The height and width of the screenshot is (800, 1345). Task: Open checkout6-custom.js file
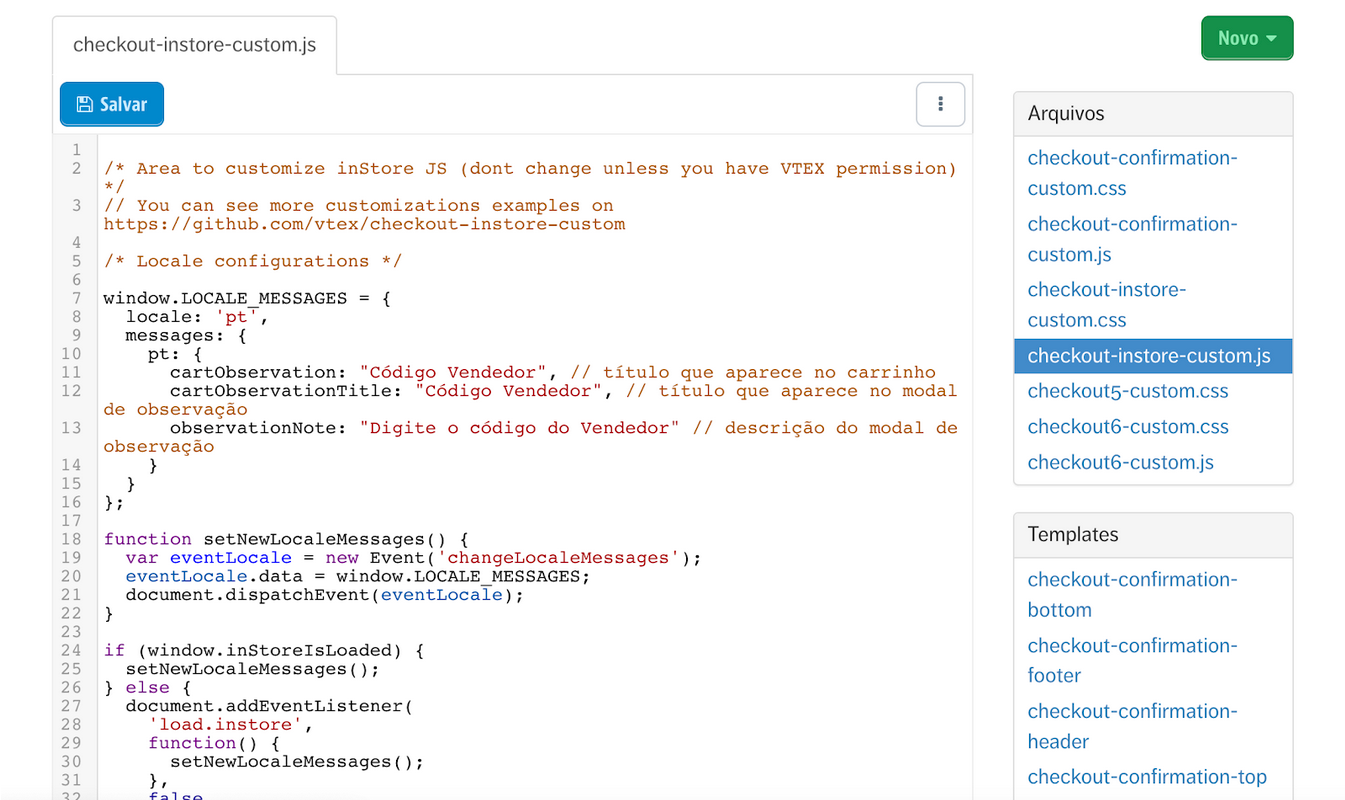pos(1120,462)
